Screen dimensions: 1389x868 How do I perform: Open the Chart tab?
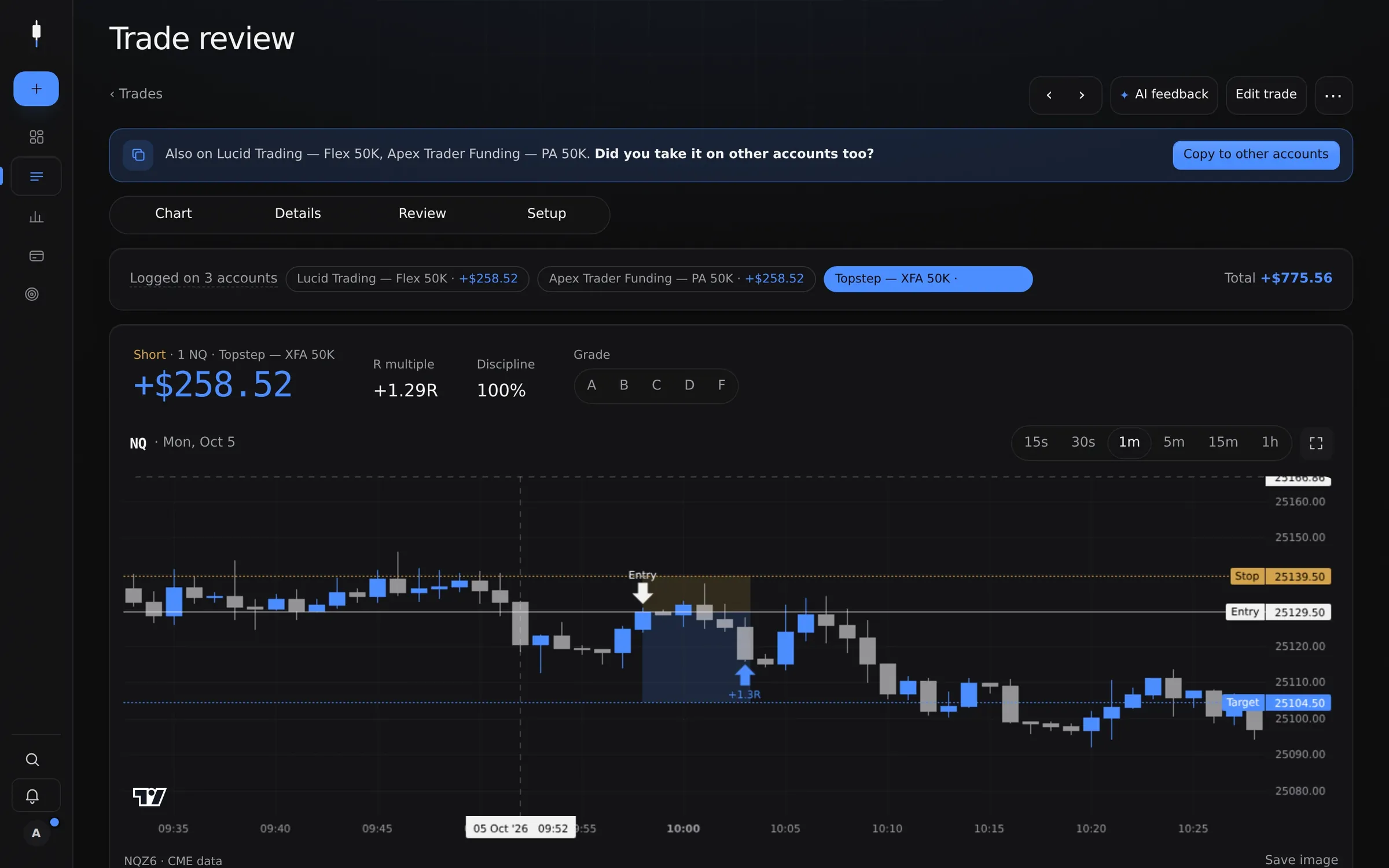pos(173,214)
